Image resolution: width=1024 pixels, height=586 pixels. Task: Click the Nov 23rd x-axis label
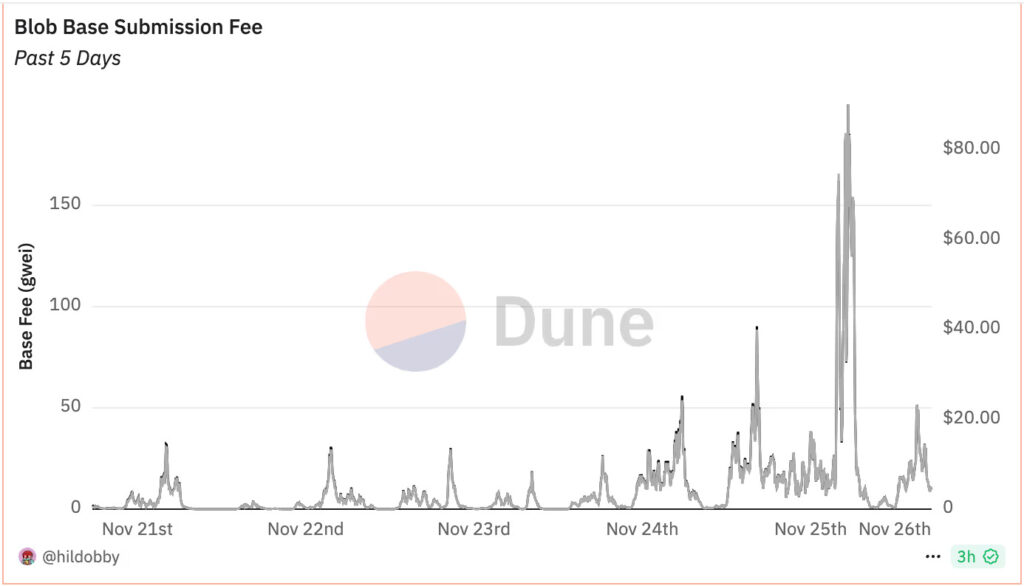pyautogui.click(x=474, y=528)
